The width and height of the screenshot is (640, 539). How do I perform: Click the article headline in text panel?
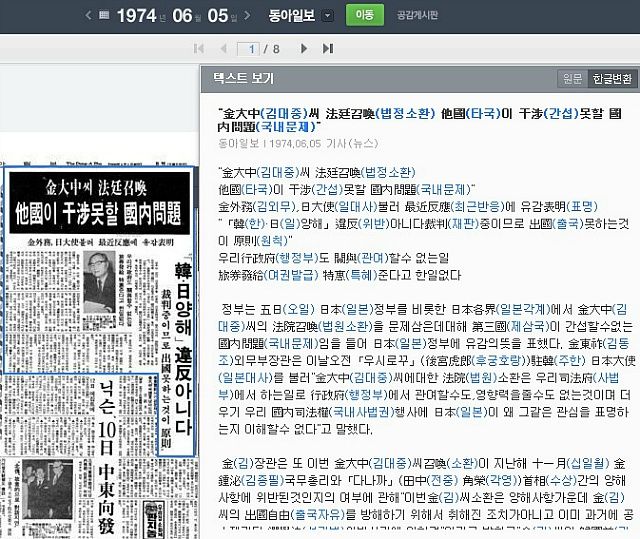[x=420, y=120]
